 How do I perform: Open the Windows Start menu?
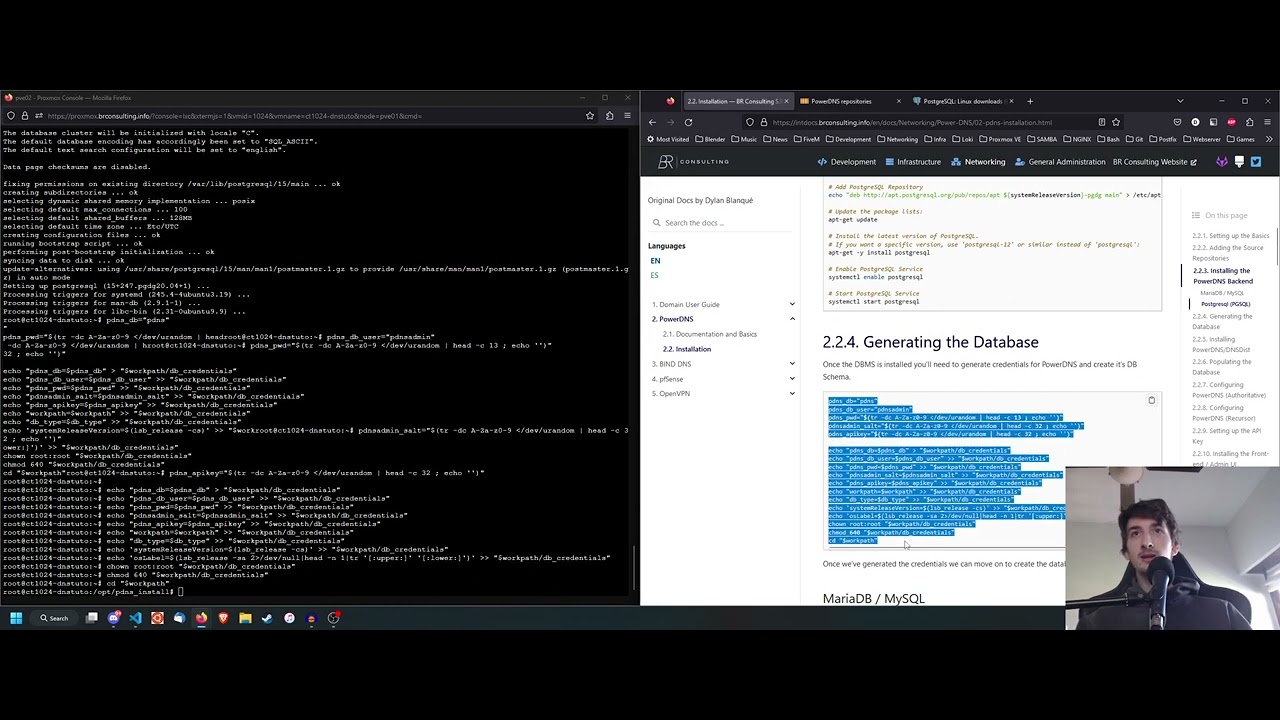click(16, 618)
